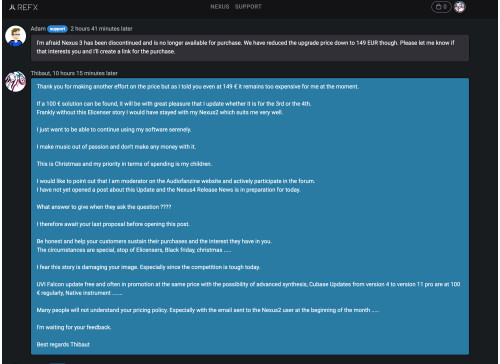Click the 'Best regards Thibaut' signature line
500x364 pixels.
pyautogui.click(x=63, y=344)
